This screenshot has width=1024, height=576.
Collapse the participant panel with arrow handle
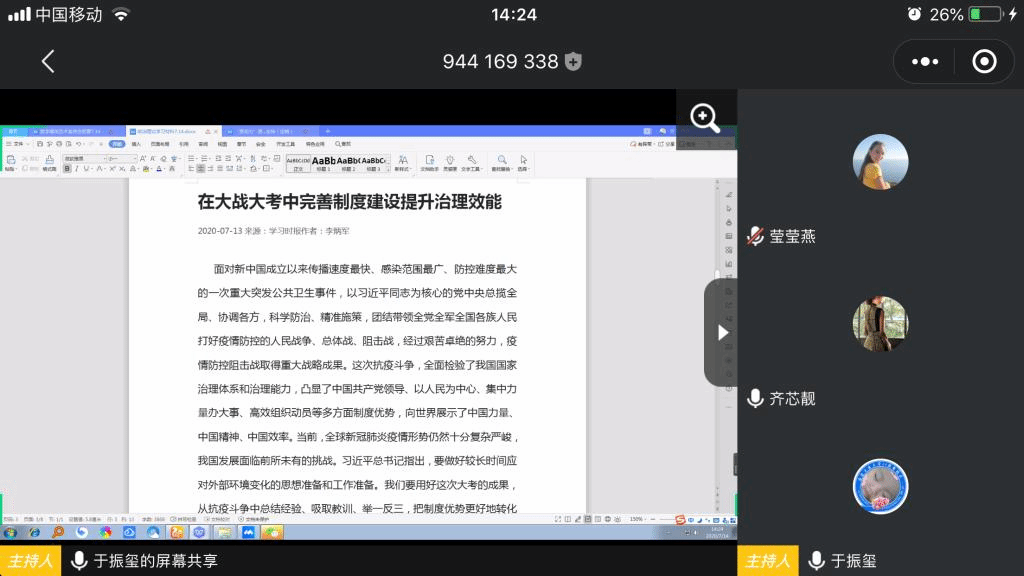point(723,332)
